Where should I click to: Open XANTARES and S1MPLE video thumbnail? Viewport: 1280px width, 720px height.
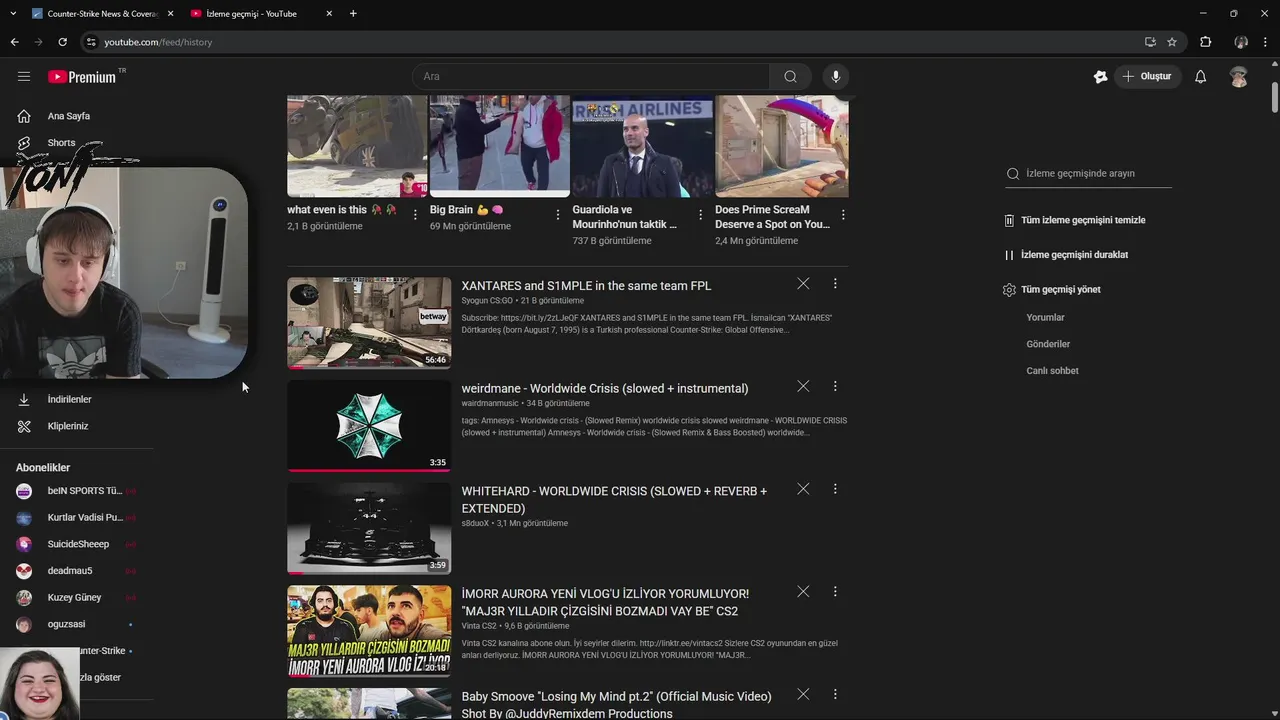click(x=369, y=323)
